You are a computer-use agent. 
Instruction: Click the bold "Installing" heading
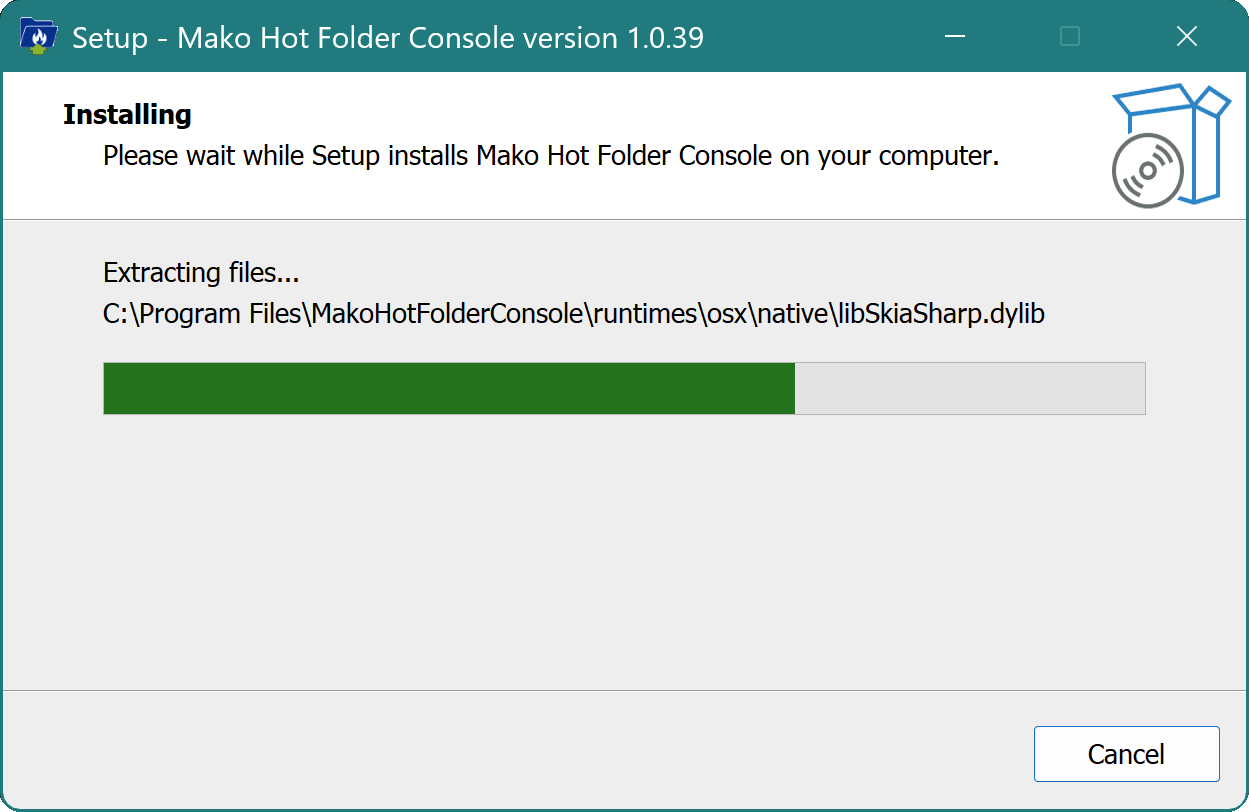[x=127, y=115]
